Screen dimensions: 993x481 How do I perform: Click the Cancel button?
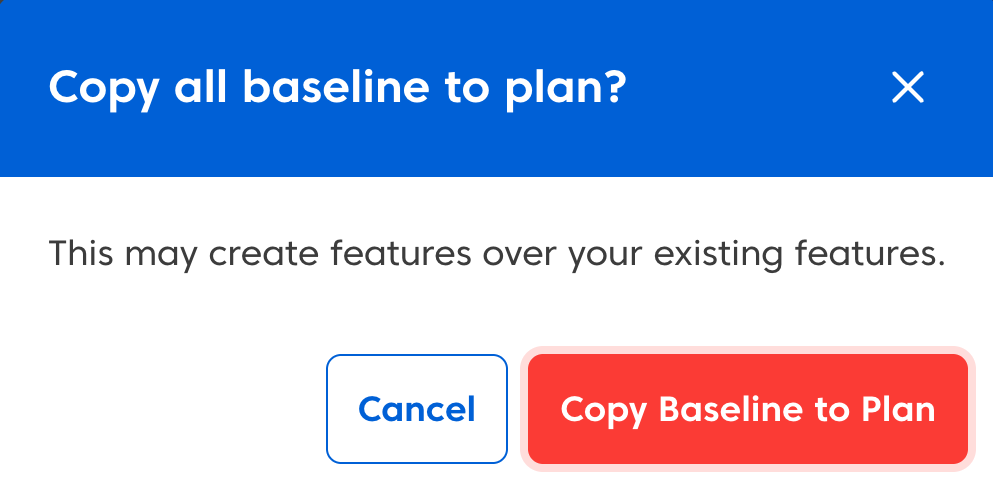tap(417, 409)
